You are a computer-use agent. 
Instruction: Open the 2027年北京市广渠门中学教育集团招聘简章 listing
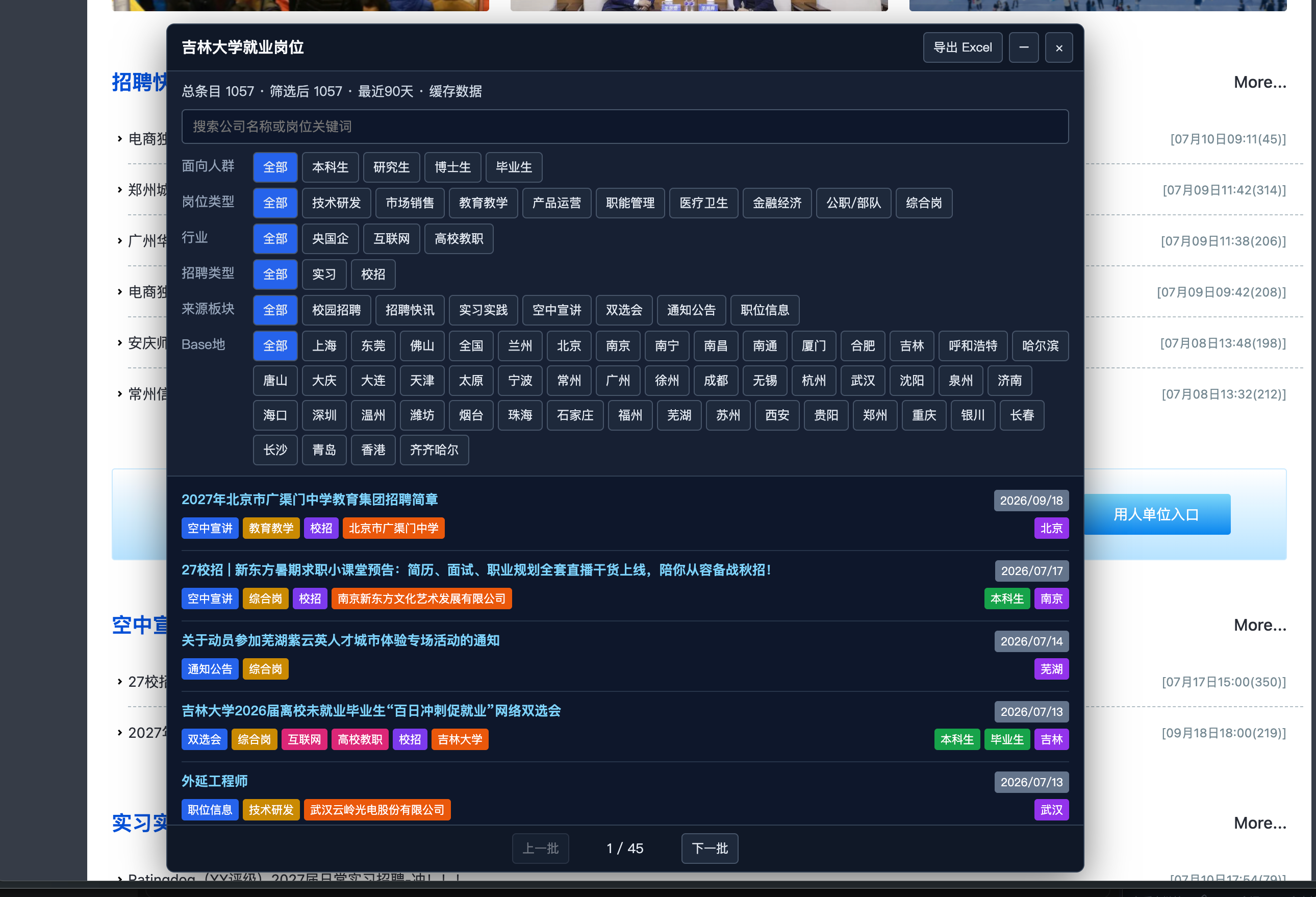click(310, 500)
